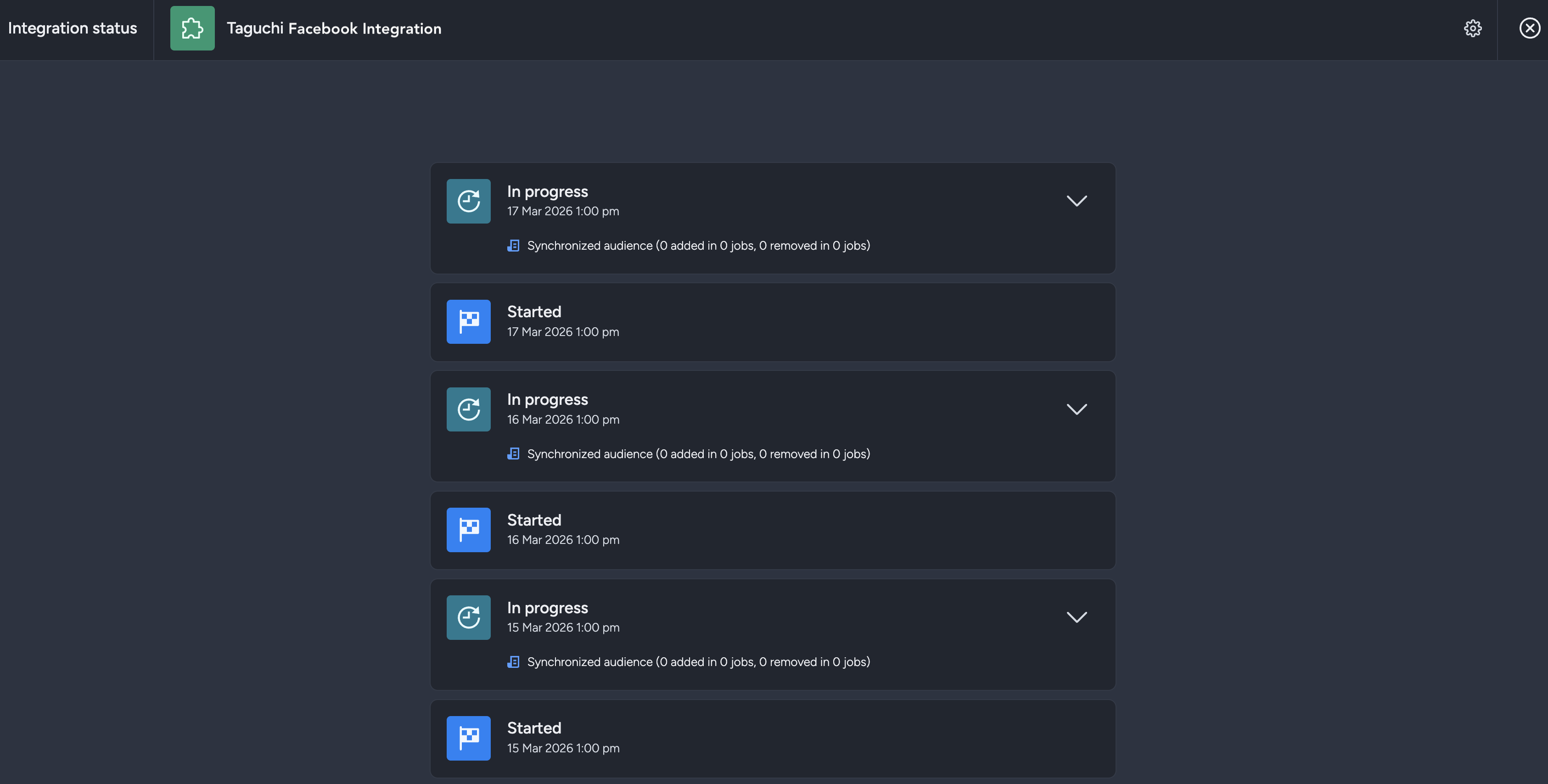The height and width of the screenshot is (784, 1548).
Task: Click the Started flag icon dated 17 Mar
Action: (468, 321)
